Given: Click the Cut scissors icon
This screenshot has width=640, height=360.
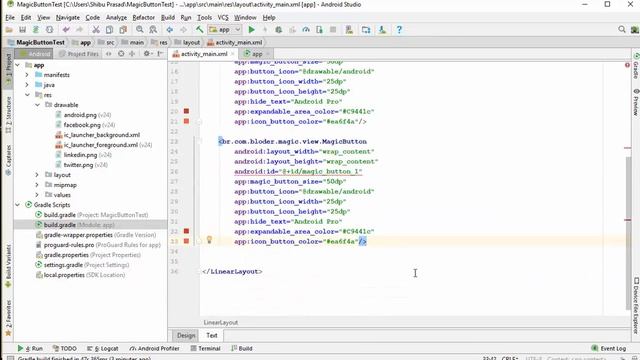Looking at the screenshot, I should pos(96,30).
